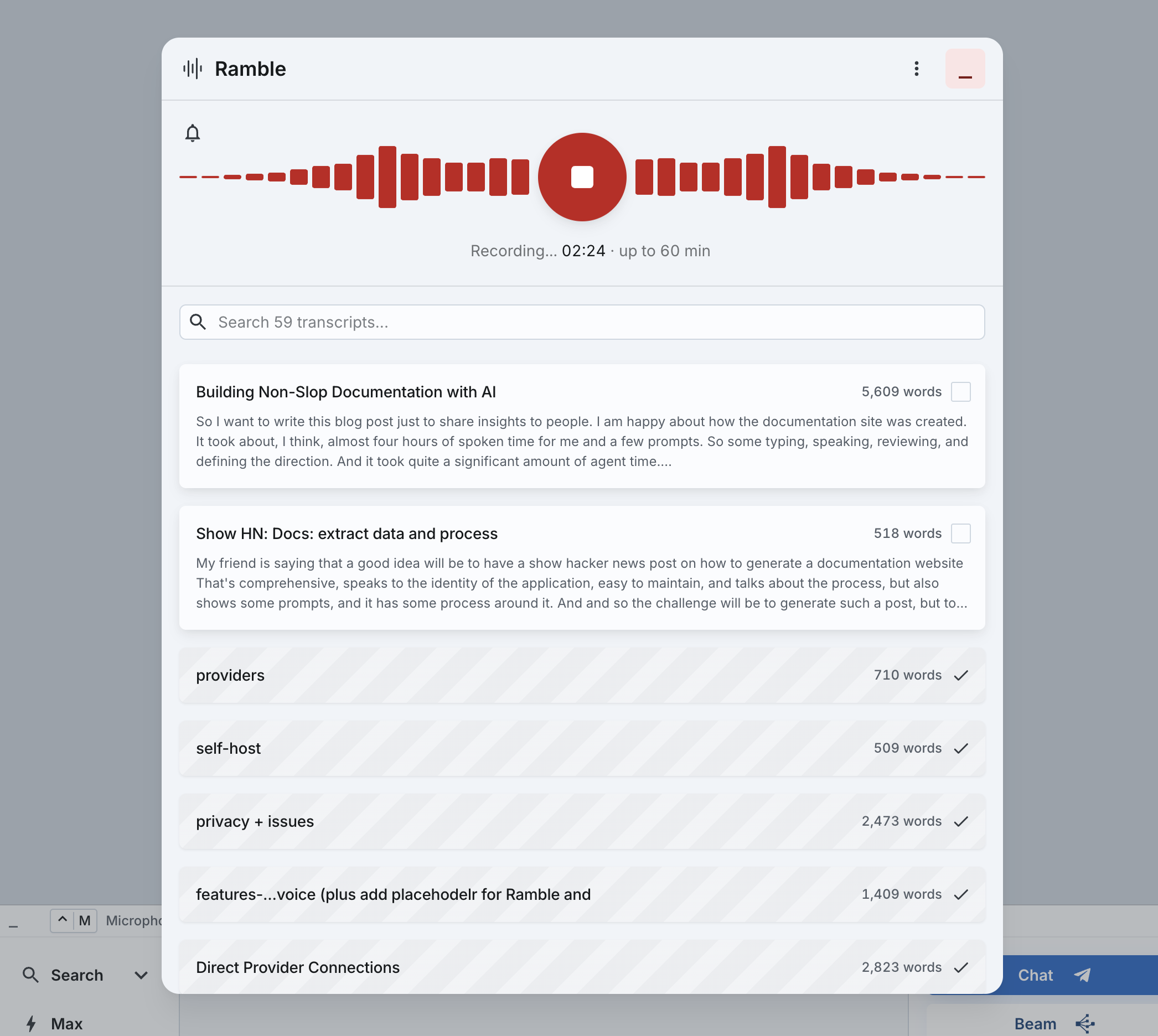
Task: Click the Search magnifier icon in background sidebar
Action: tap(30, 975)
